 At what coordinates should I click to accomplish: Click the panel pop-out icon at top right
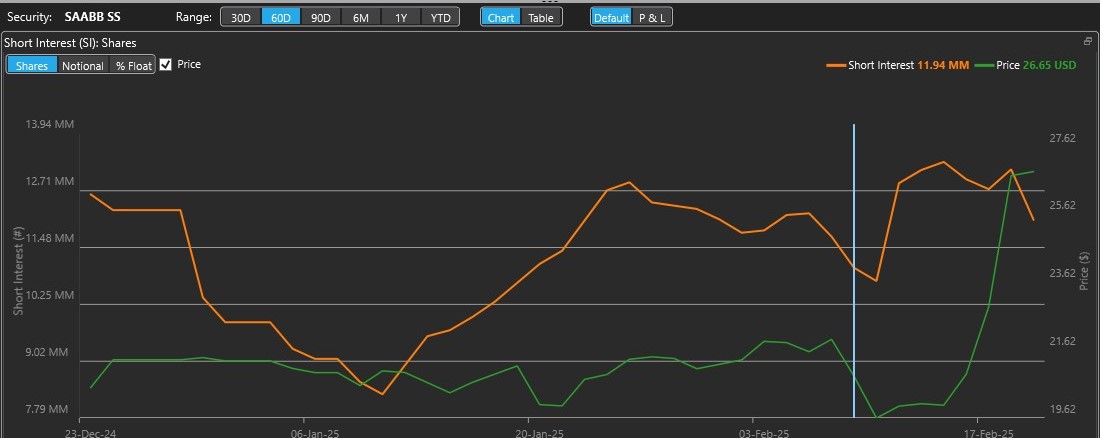click(1088, 42)
